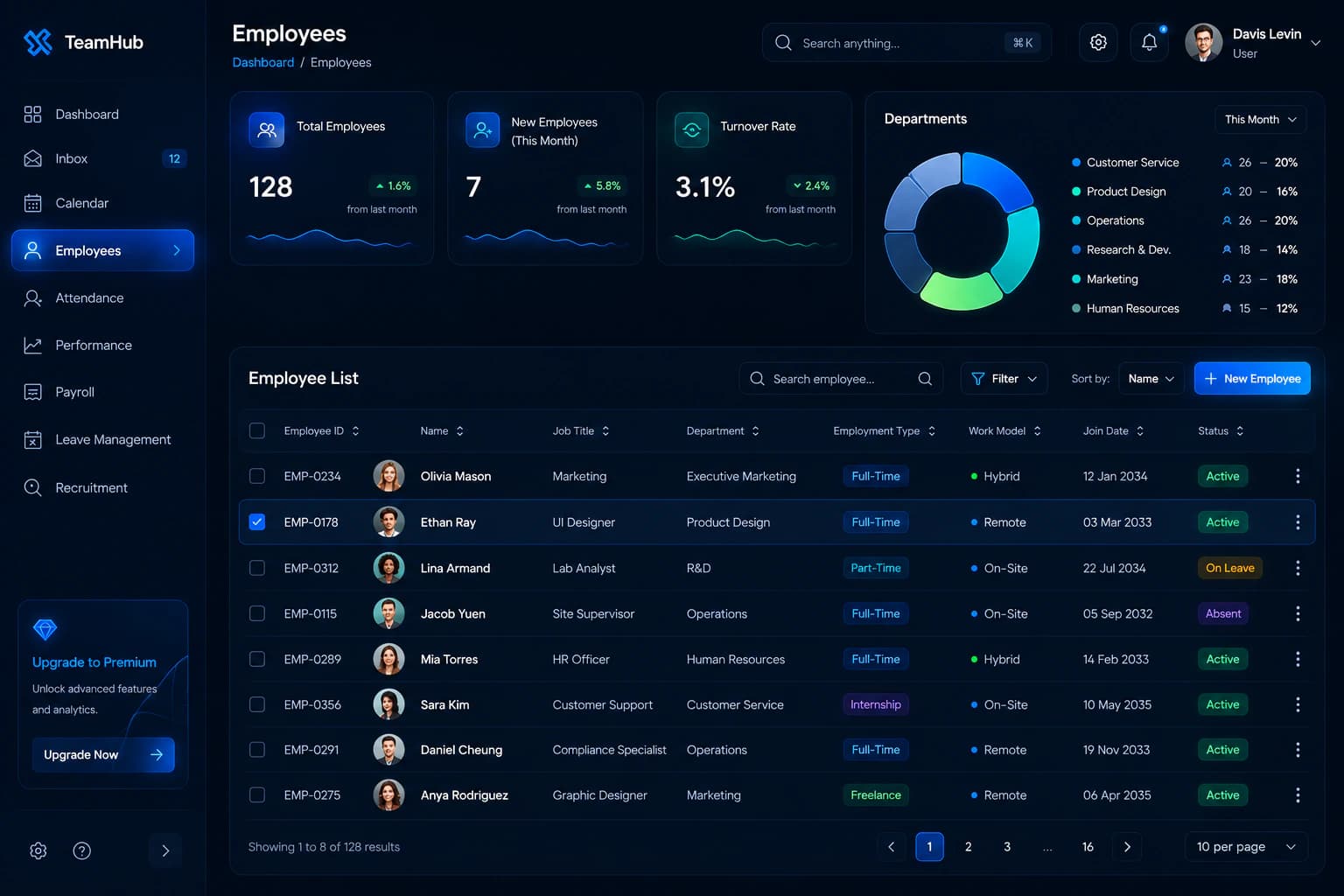Image resolution: width=1344 pixels, height=896 pixels.
Task: Open row actions menu for Olivia Mason
Action: 1298,476
